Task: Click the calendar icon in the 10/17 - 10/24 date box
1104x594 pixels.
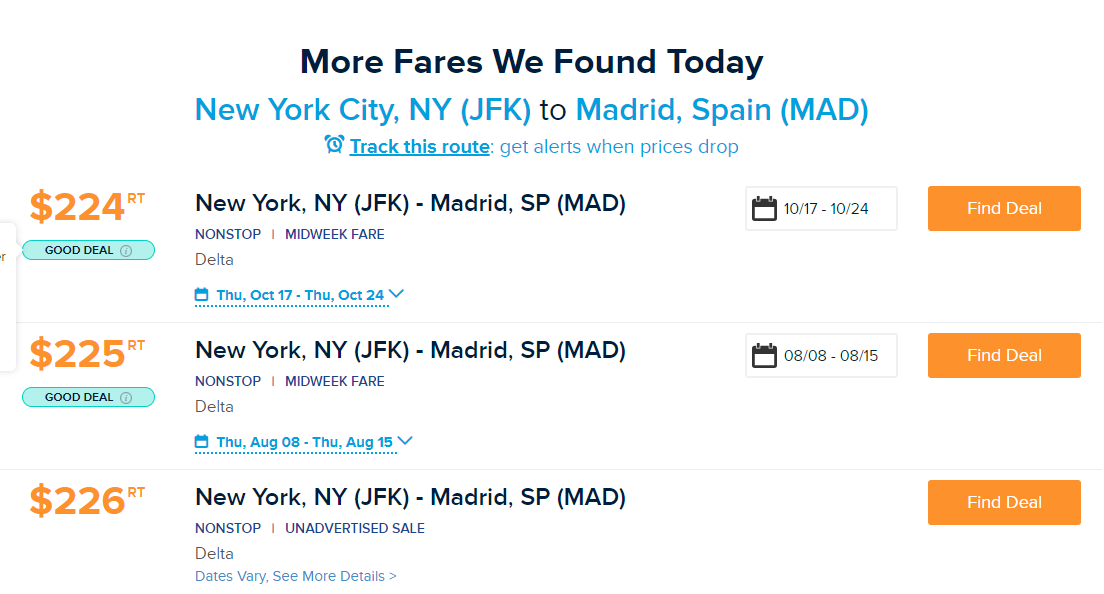Action: pos(765,209)
